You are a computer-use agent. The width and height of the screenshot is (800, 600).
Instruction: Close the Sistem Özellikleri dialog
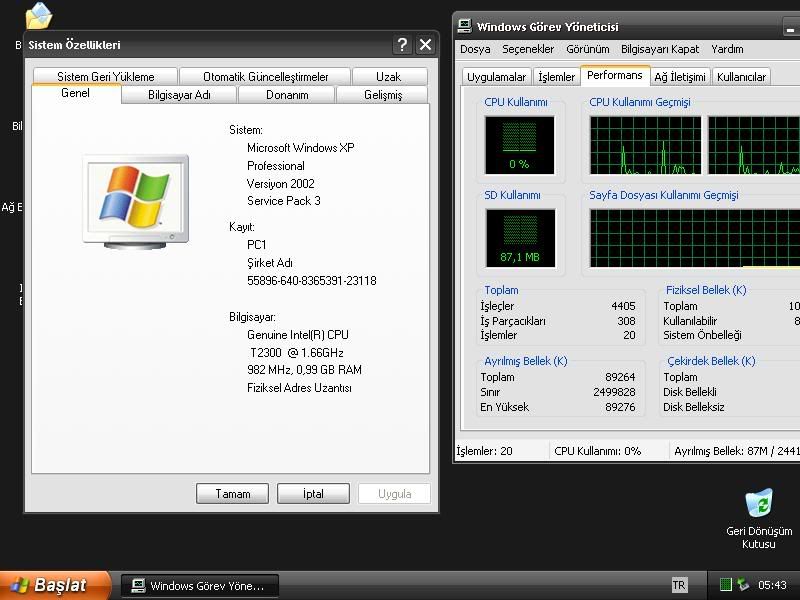pos(426,45)
